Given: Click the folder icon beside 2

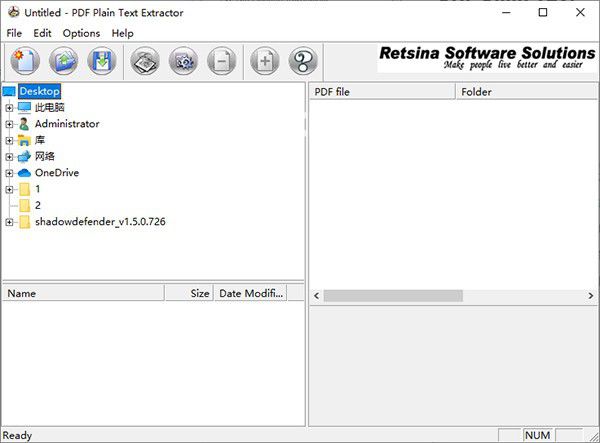Looking at the screenshot, I should (24, 205).
